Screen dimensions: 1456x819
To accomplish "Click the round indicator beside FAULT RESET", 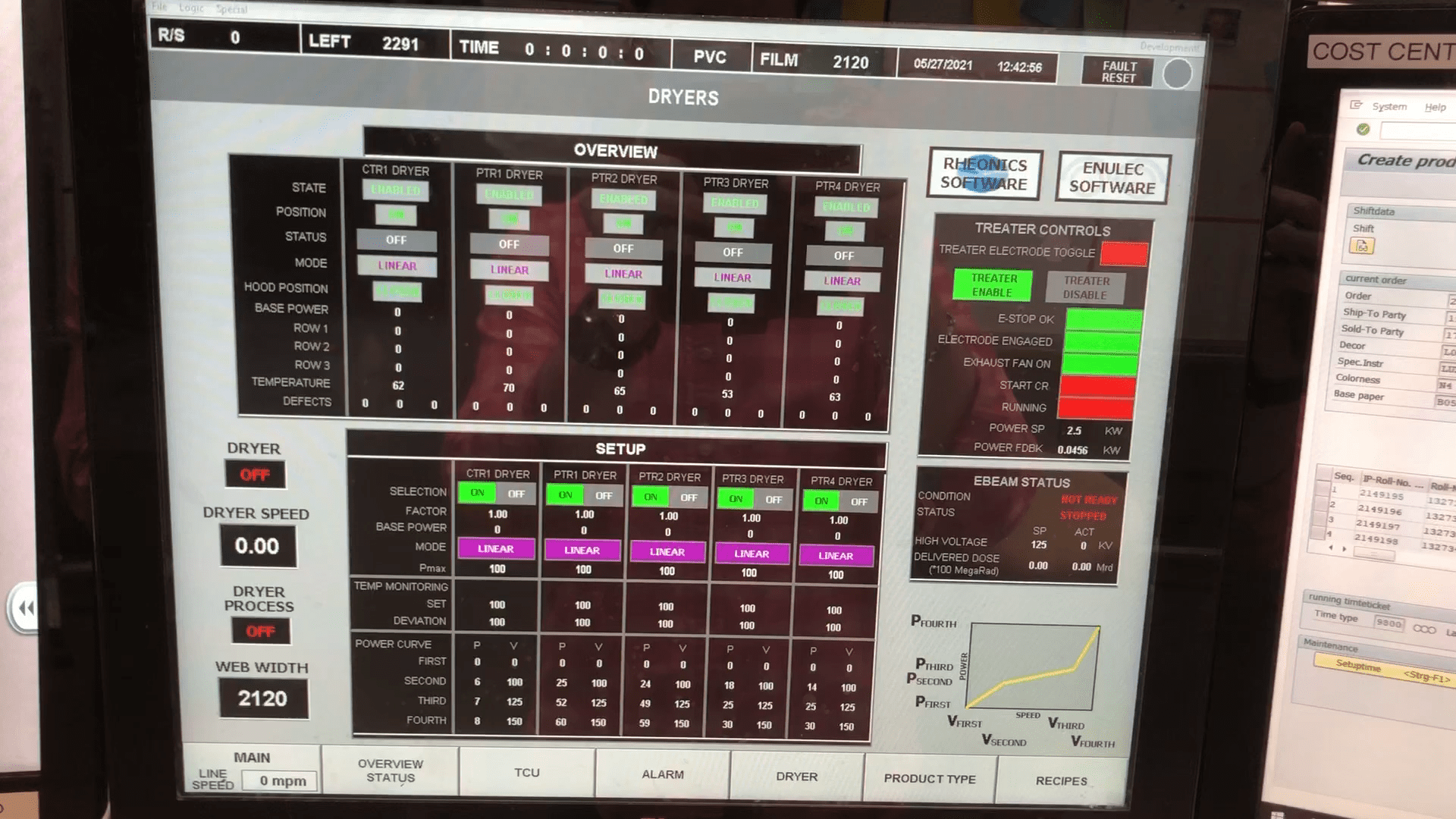I will pos(1177,74).
